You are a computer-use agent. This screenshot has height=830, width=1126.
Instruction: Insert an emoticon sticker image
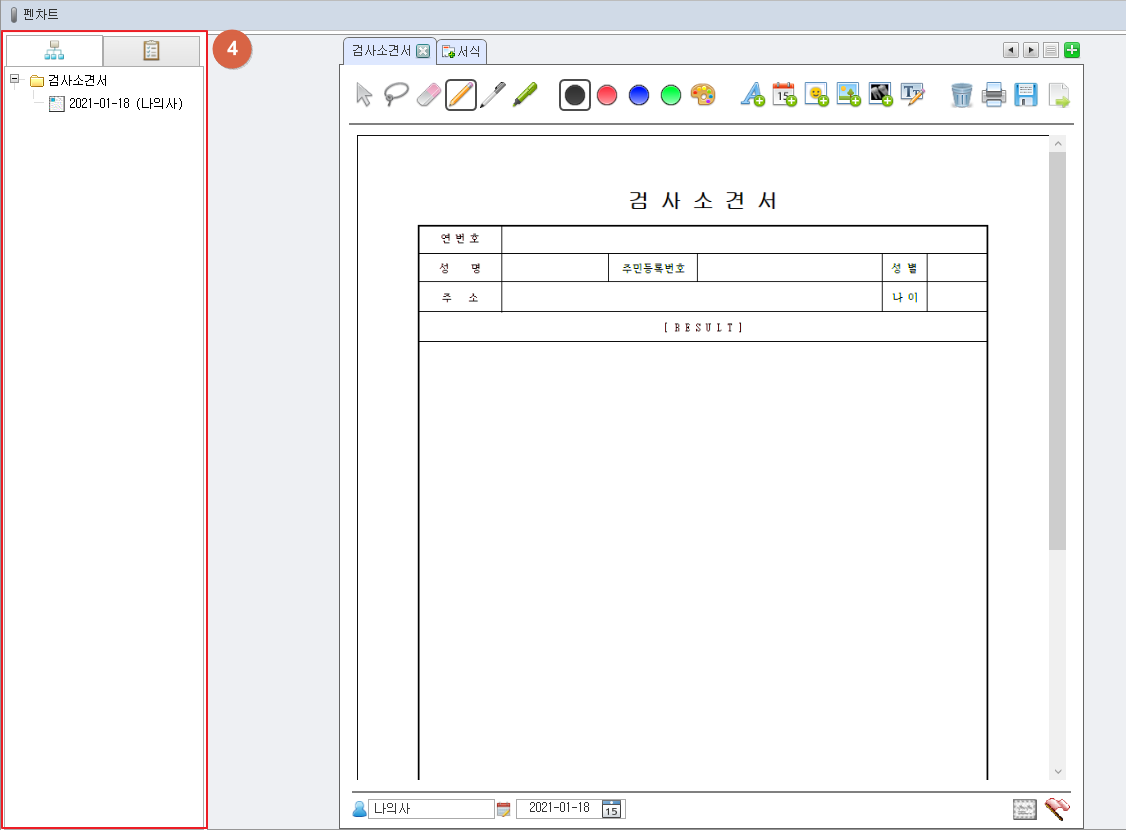(x=817, y=95)
